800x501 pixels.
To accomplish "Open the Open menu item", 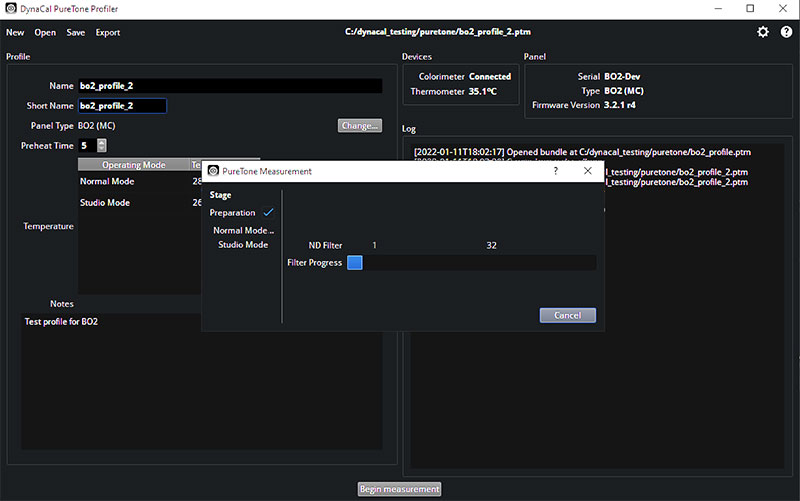I will (x=45, y=32).
